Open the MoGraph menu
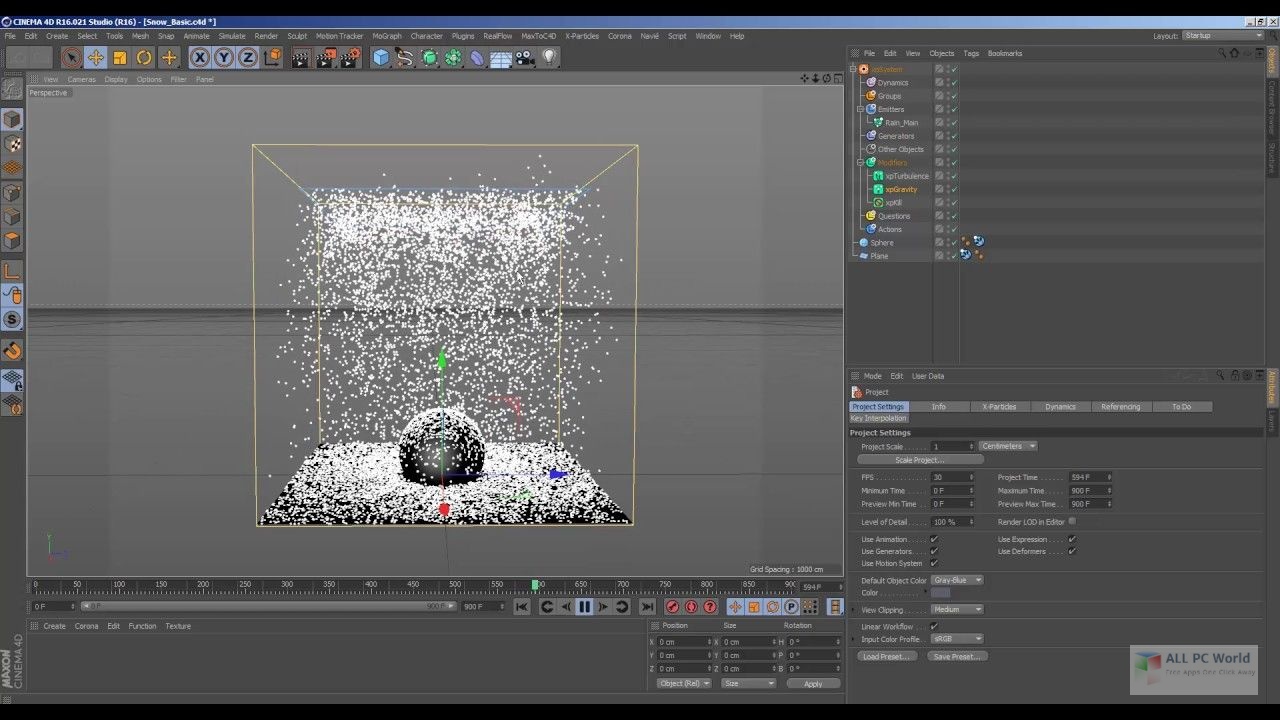Screen dimensions: 1280x720 (x=387, y=36)
